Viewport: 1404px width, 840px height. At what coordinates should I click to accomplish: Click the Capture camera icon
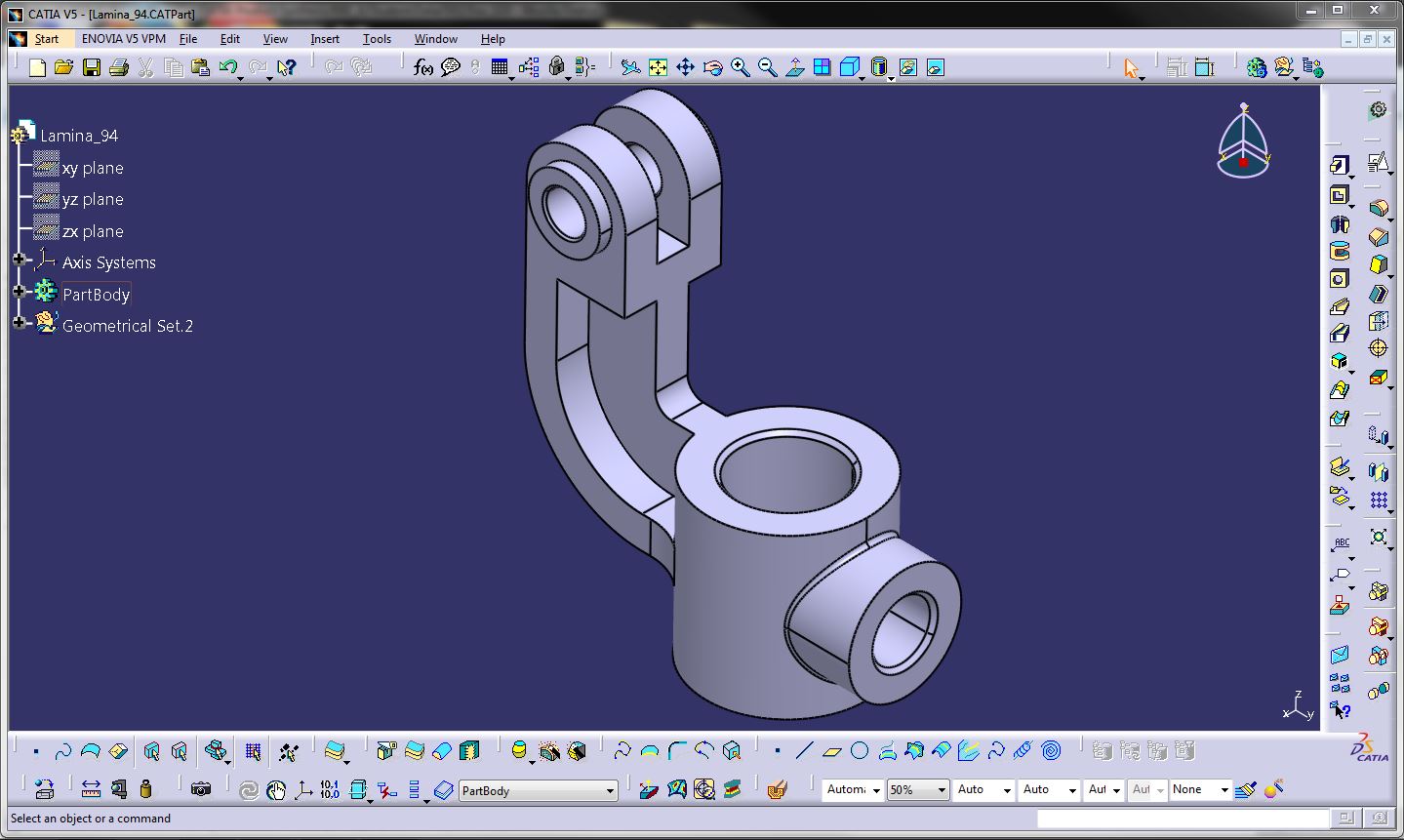click(201, 788)
